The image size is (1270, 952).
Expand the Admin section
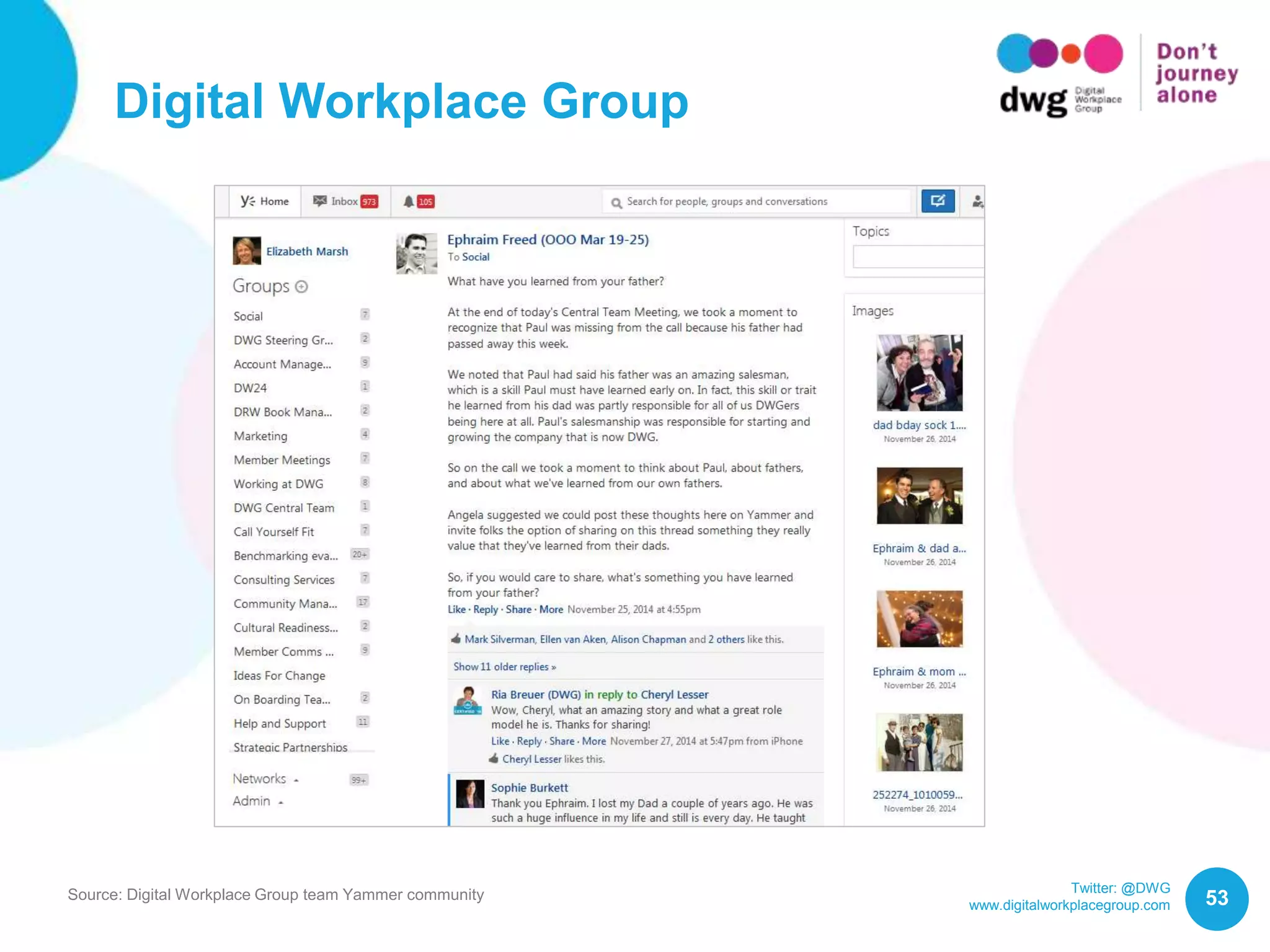257,801
